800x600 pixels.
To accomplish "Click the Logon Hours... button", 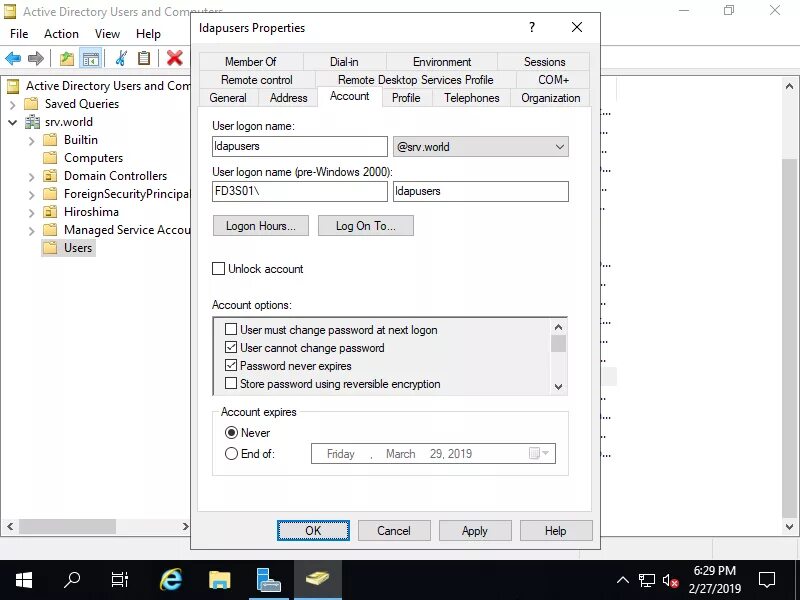I will tap(261, 226).
